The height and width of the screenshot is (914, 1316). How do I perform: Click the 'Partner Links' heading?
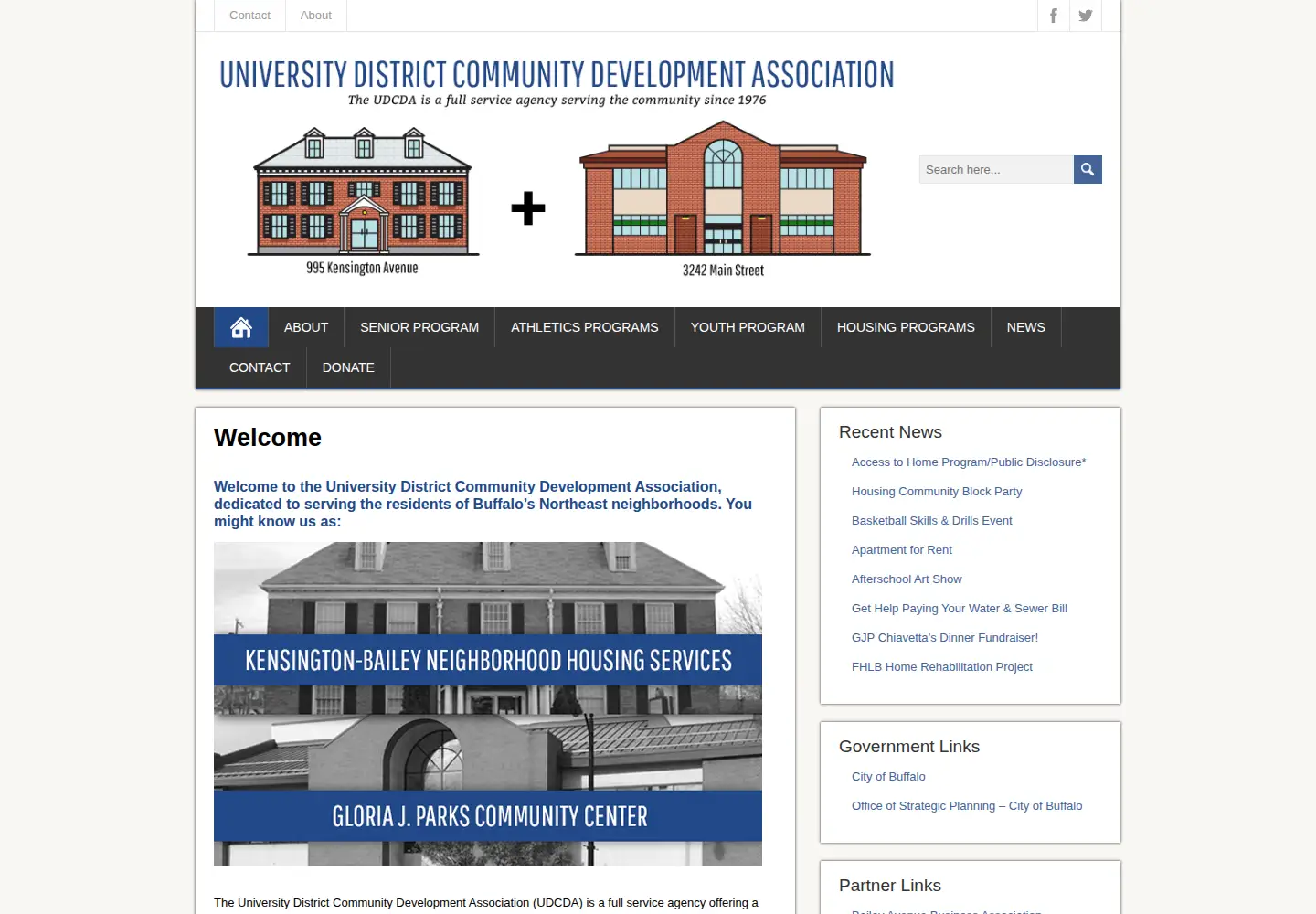tap(890, 886)
